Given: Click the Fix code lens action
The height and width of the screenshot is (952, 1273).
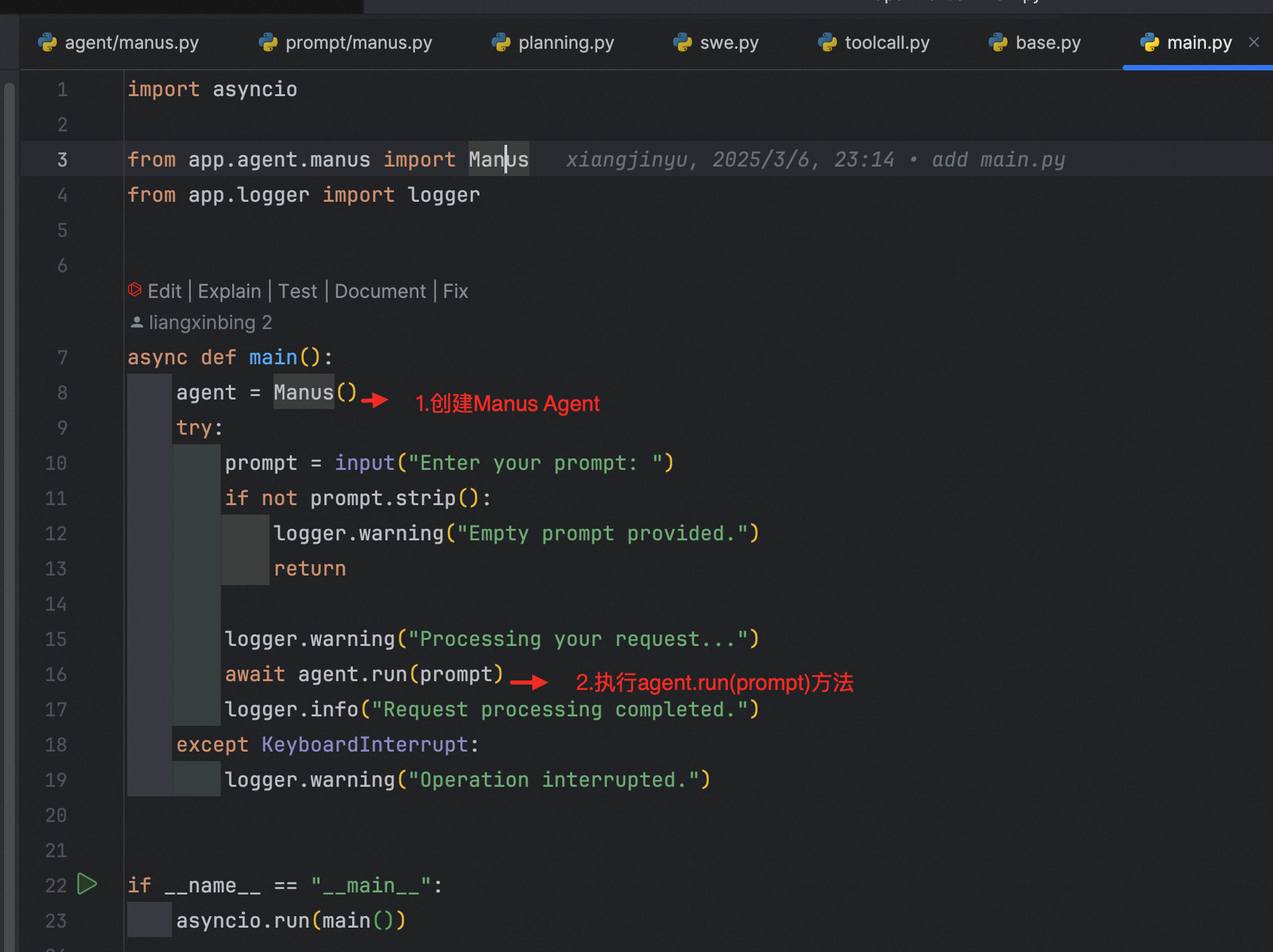Looking at the screenshot, I should click(455, 290).
